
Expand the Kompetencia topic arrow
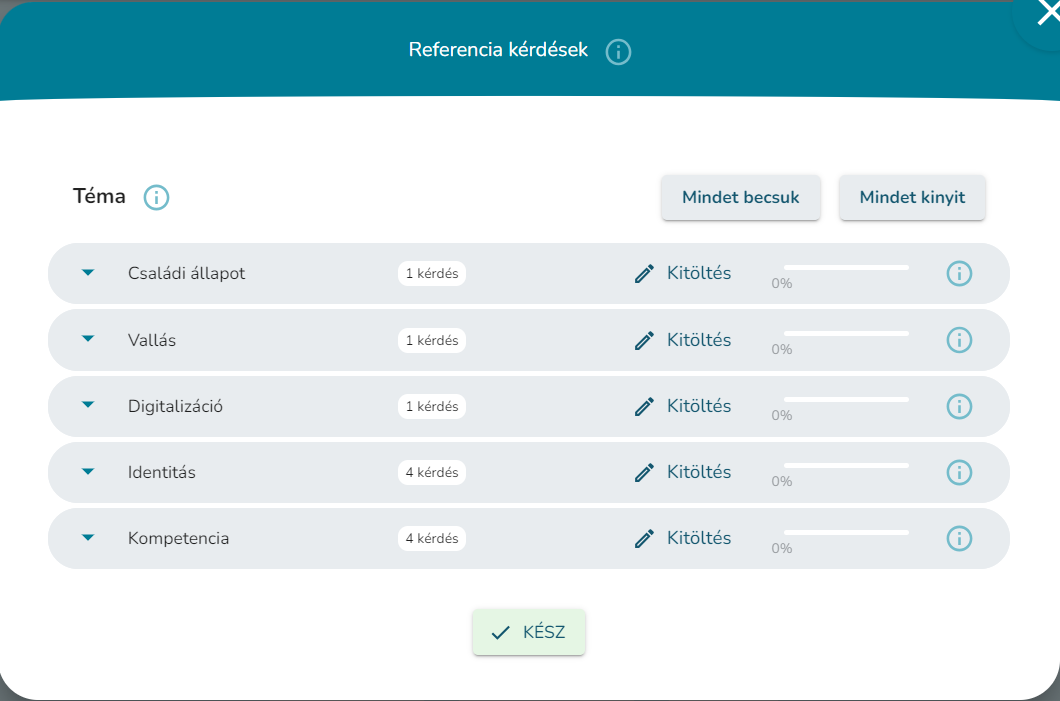(x=88, y=537)
